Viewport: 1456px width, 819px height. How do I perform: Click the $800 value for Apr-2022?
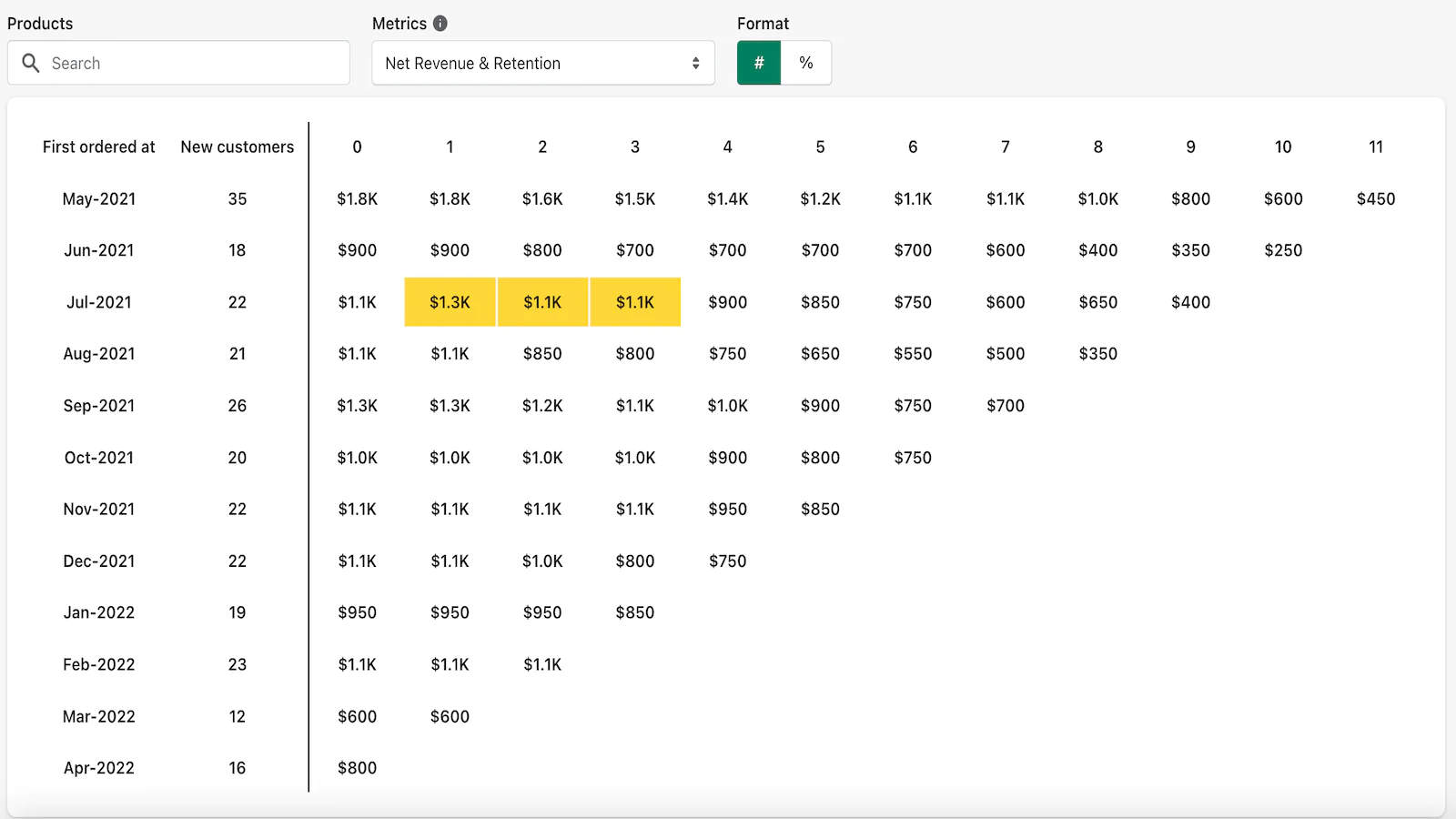[x=357, y=768]
